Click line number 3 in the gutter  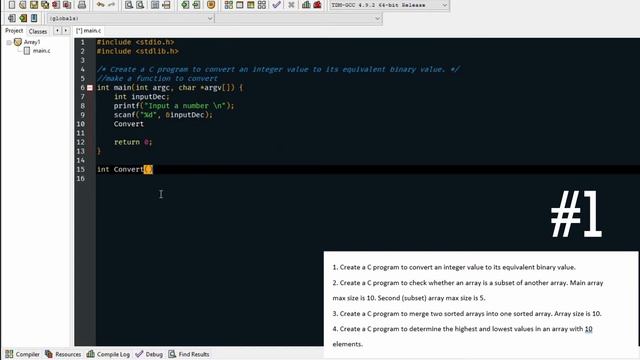[83, 60]
